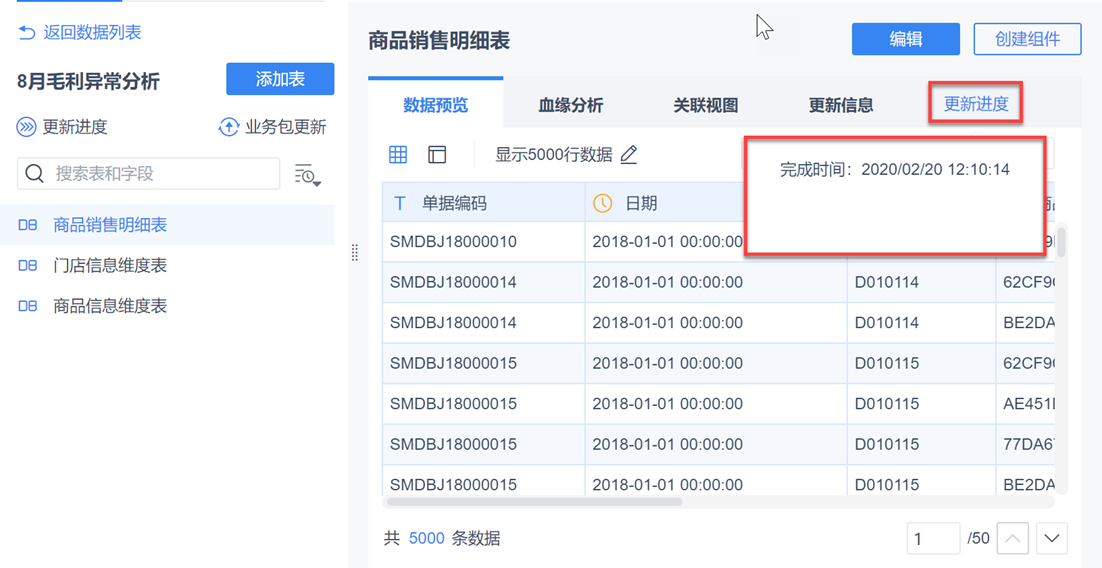Click the blue 编辑 button
This screenshot has width=1102, height=568.
point(906,39)
